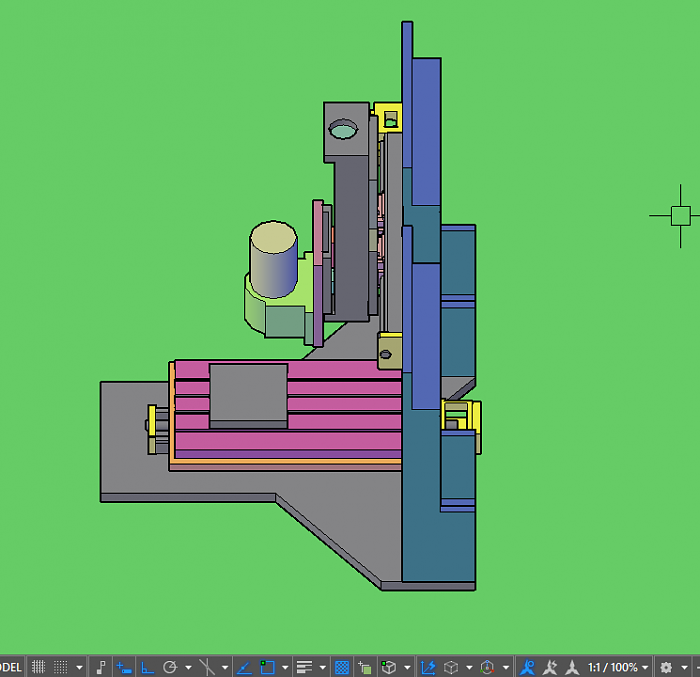Click the 3D Object Snap cube icon
Viewport: 700px width, 677px height.
click(390, 667)
